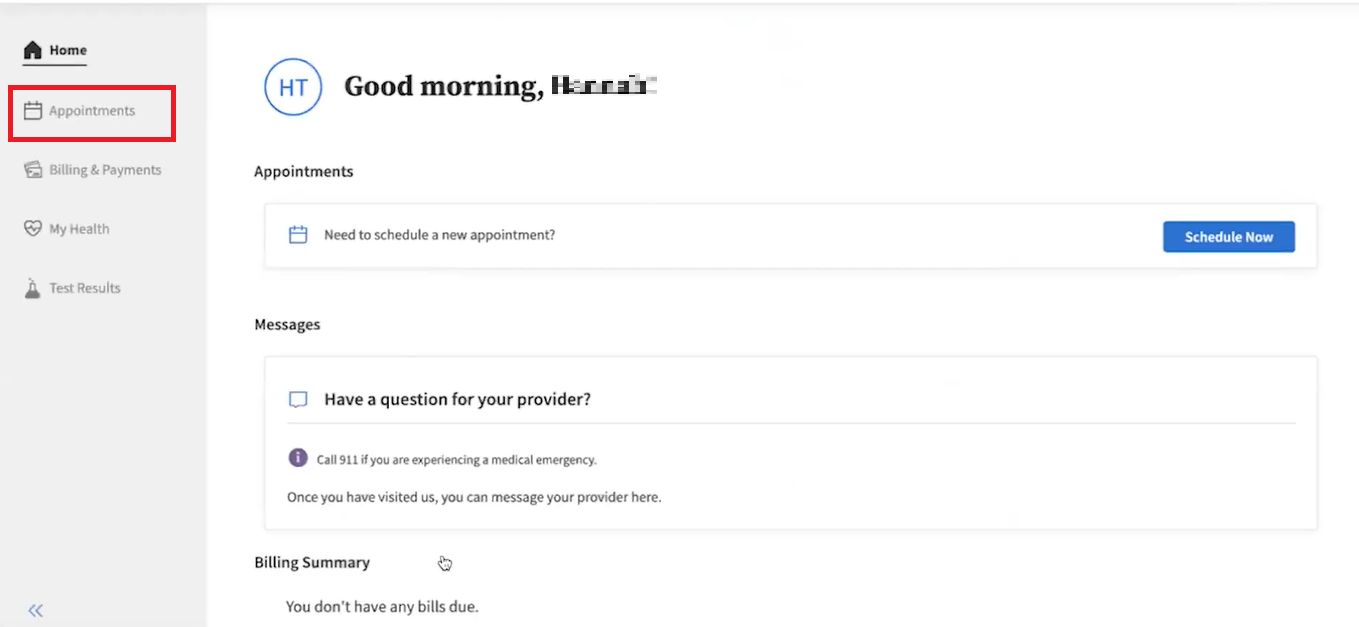Click the My Health heart icon
Viewport: 1359px width, 627px height.
33,229
